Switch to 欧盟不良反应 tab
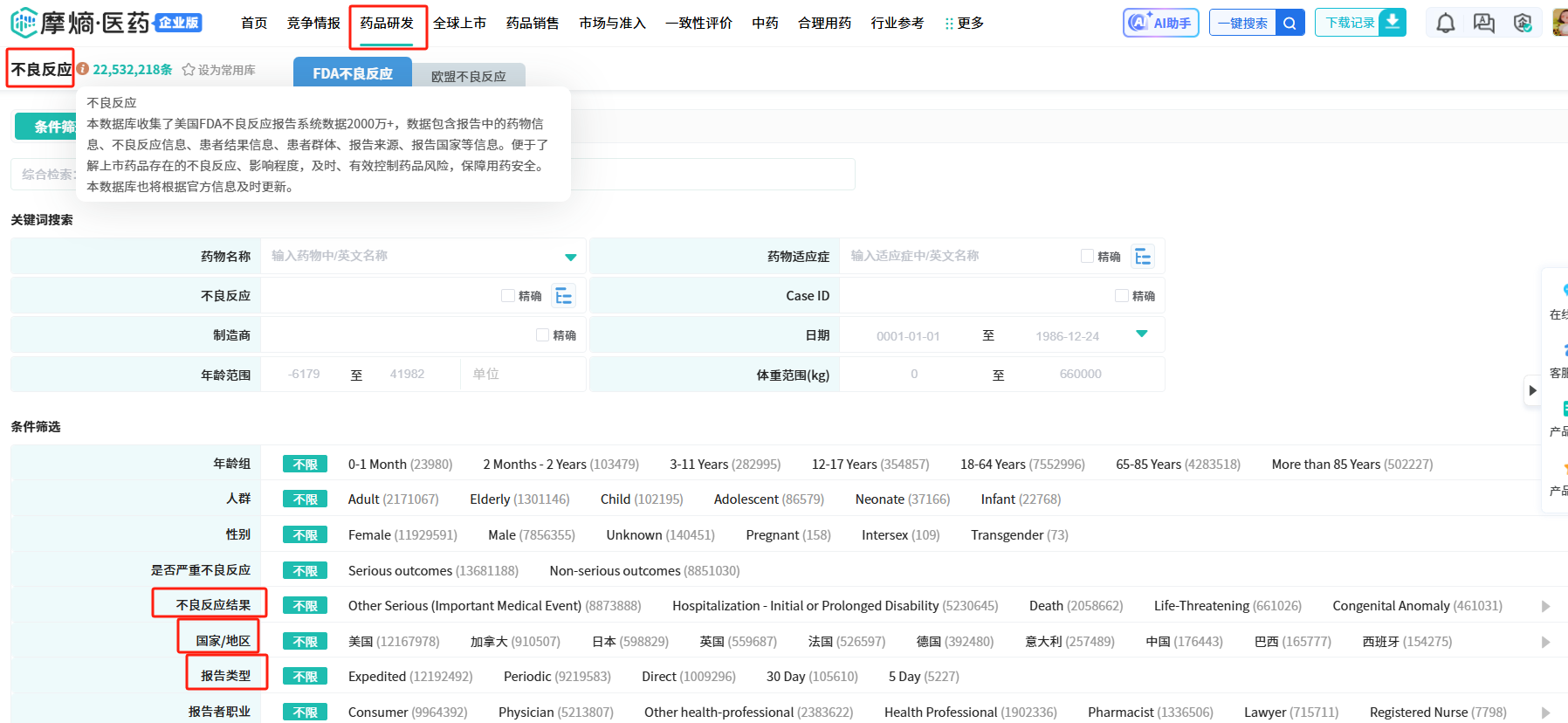 coord(469,76)
